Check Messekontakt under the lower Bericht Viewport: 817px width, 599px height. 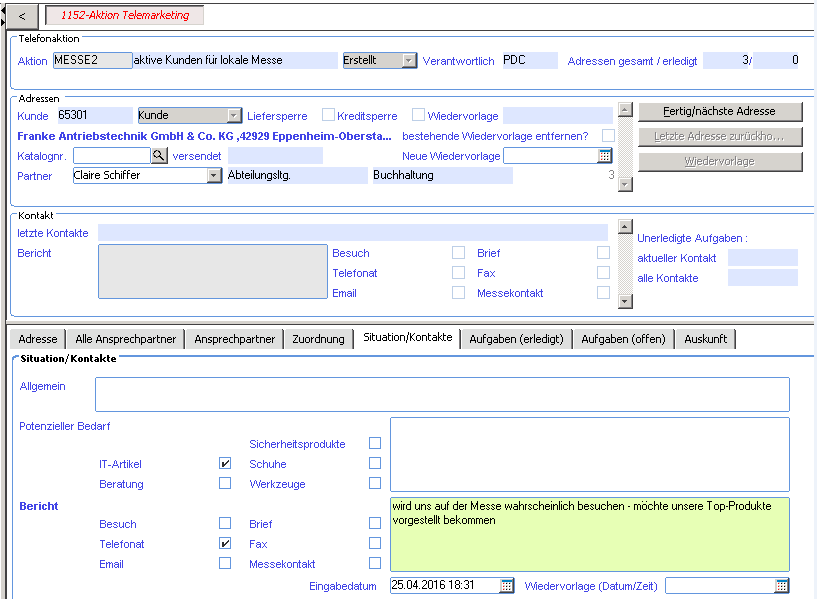click(x=375, y=563)
